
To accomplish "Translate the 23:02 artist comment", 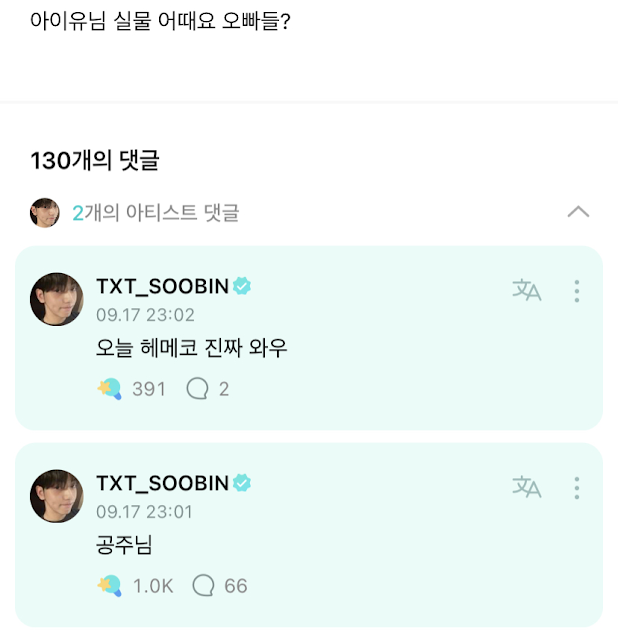I will [526, 291].
